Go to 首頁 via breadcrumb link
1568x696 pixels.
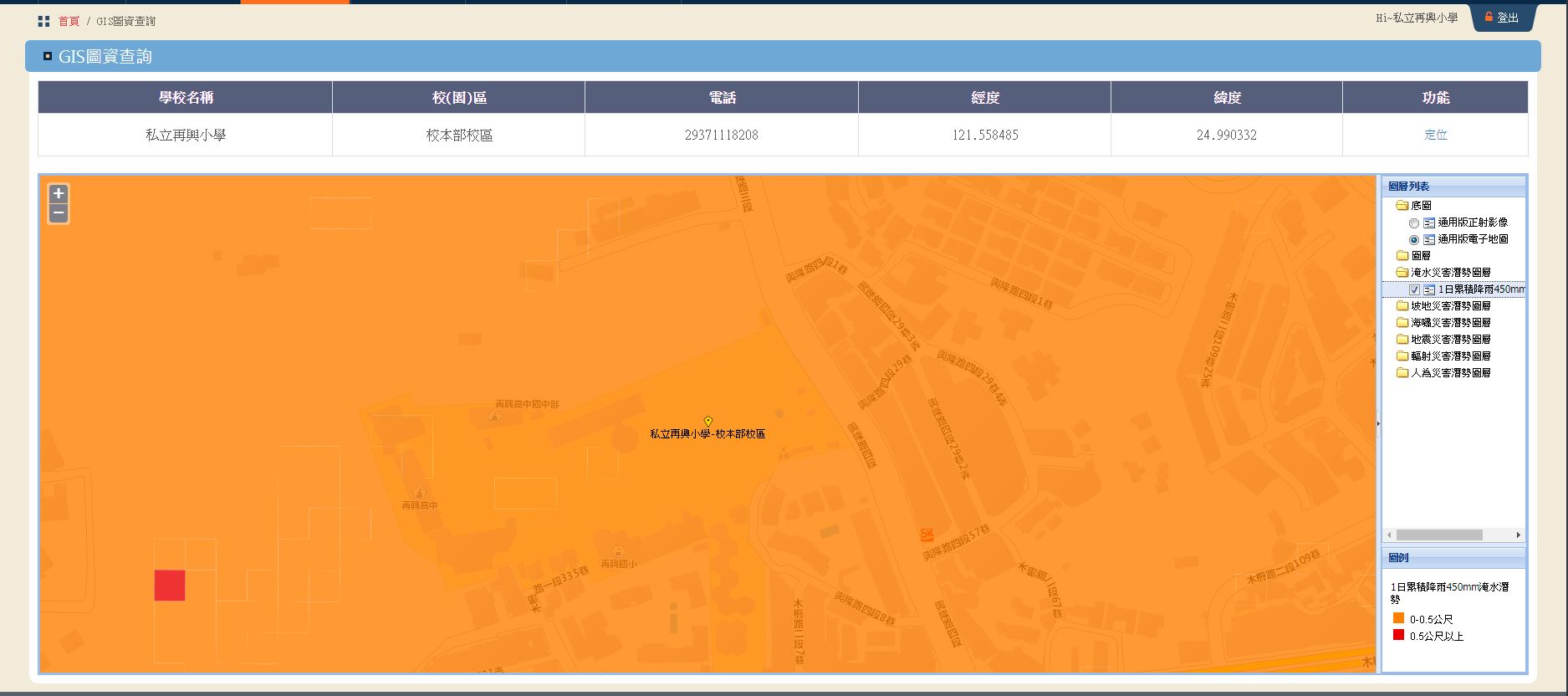tap(69, 21)
